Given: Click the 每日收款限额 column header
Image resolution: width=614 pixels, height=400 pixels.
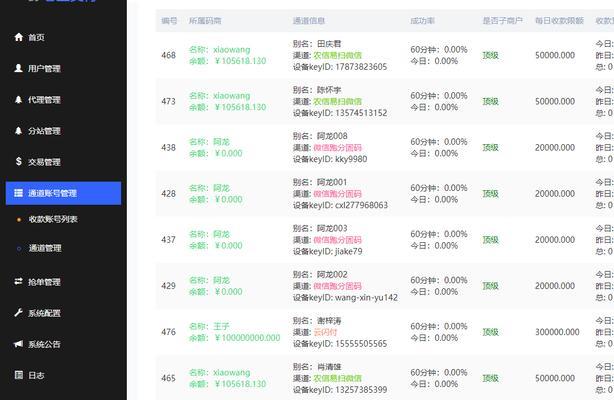Looking at the screenshot, I should pyautogui.click(x=560, y=21).
